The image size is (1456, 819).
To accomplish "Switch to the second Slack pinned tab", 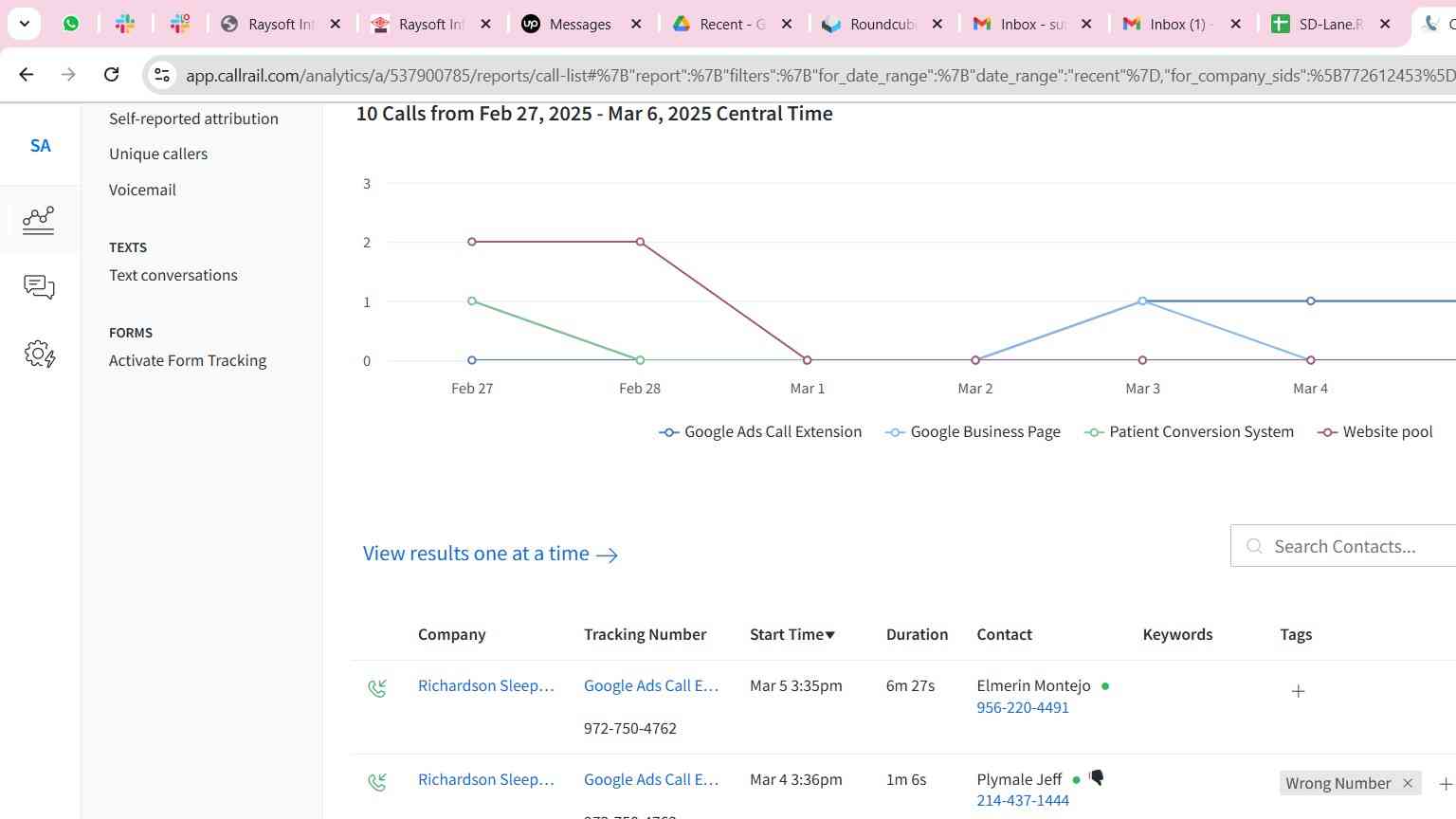I will tap(180, 24).
